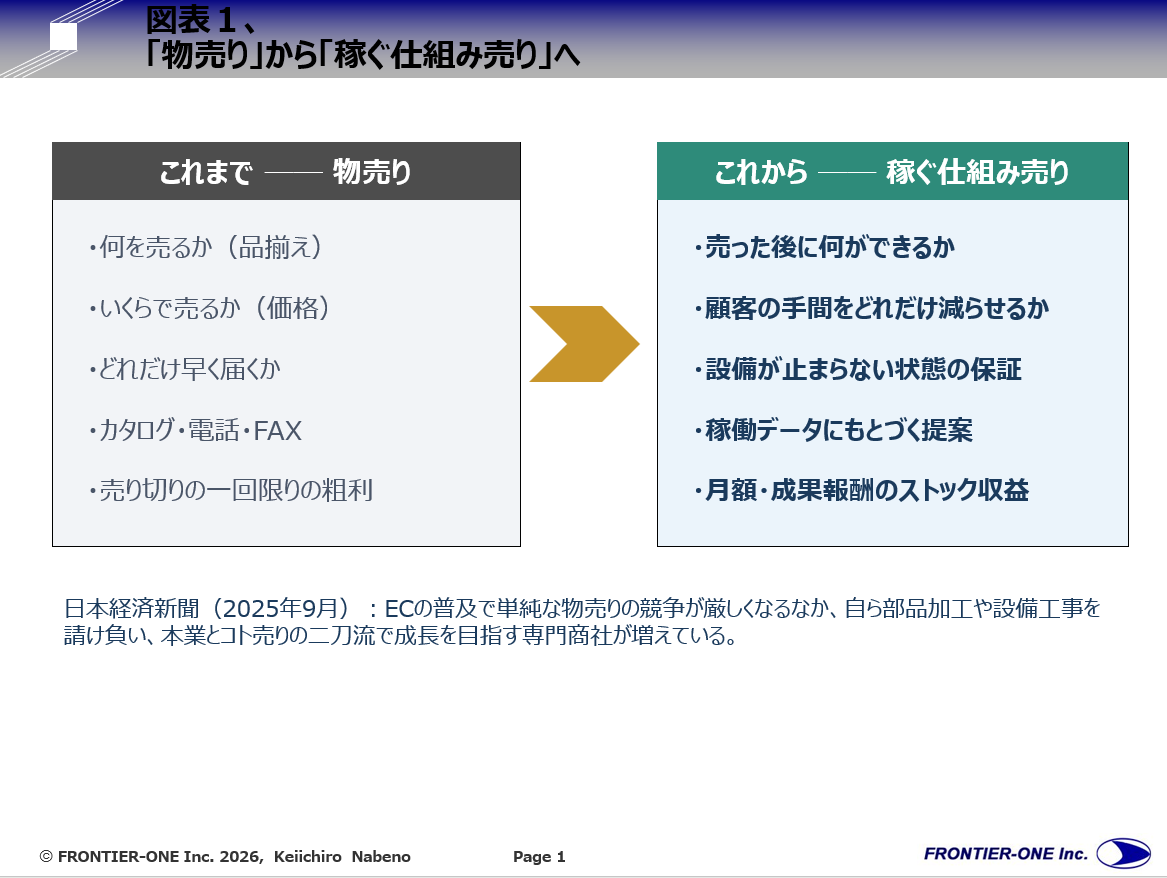1167x878 pixels.
Task: Select the bullet 'カタログ・電話・FAX'
Action: point(196,430)
